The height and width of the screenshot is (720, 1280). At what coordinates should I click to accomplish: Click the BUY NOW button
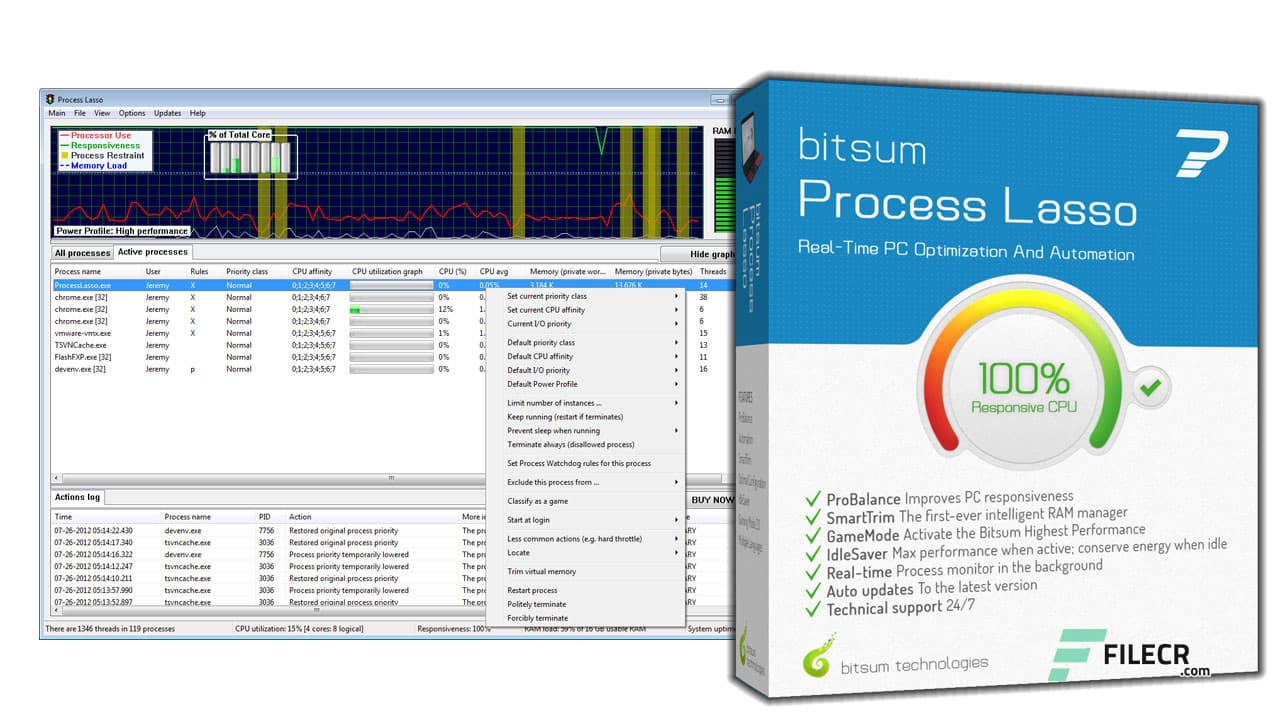[710, 499]
